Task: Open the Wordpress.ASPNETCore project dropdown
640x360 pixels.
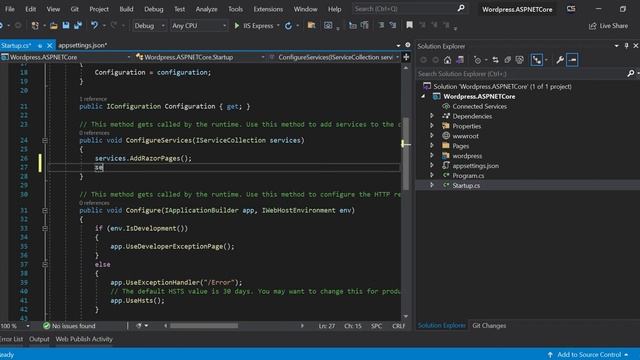Action: (x=66, y=57)
